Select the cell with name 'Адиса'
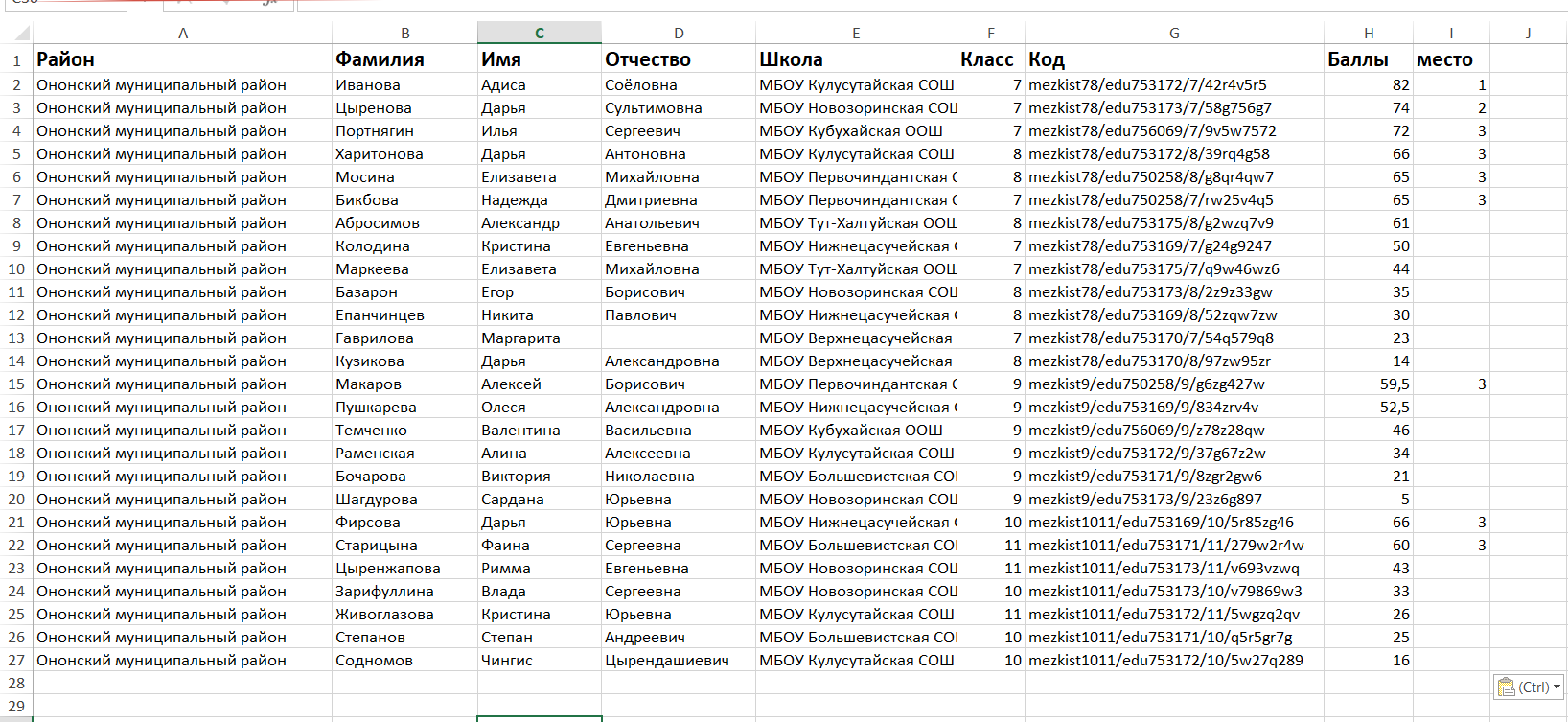The height and width of the screenshot is (722, 1568). click(x=540, y=84)
